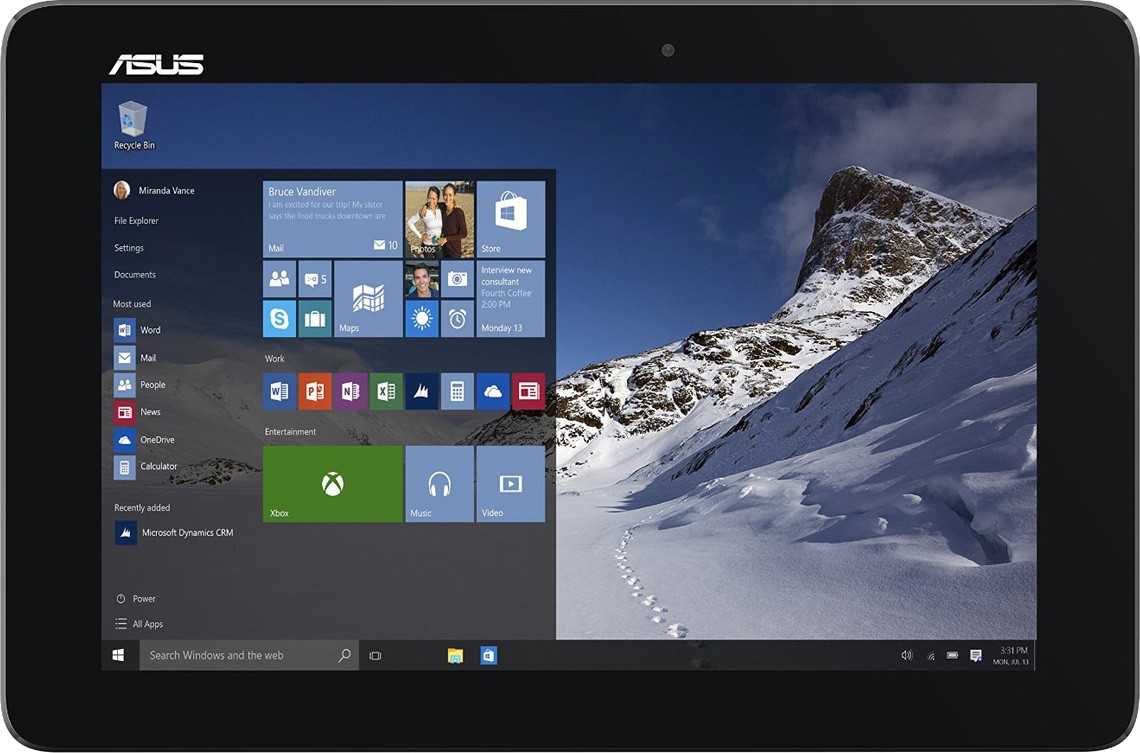Launch Excel from the Work tiles

click(x=386, y=391)
